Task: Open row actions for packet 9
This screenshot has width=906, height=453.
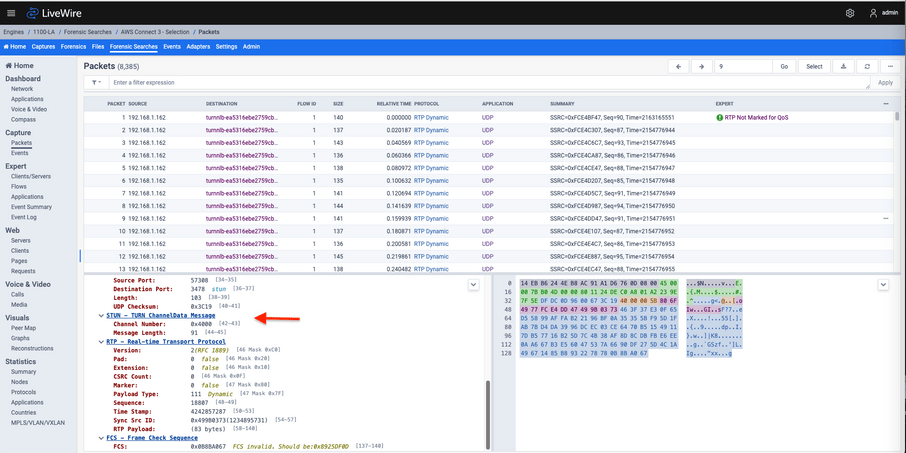Action: pos(886,219)
